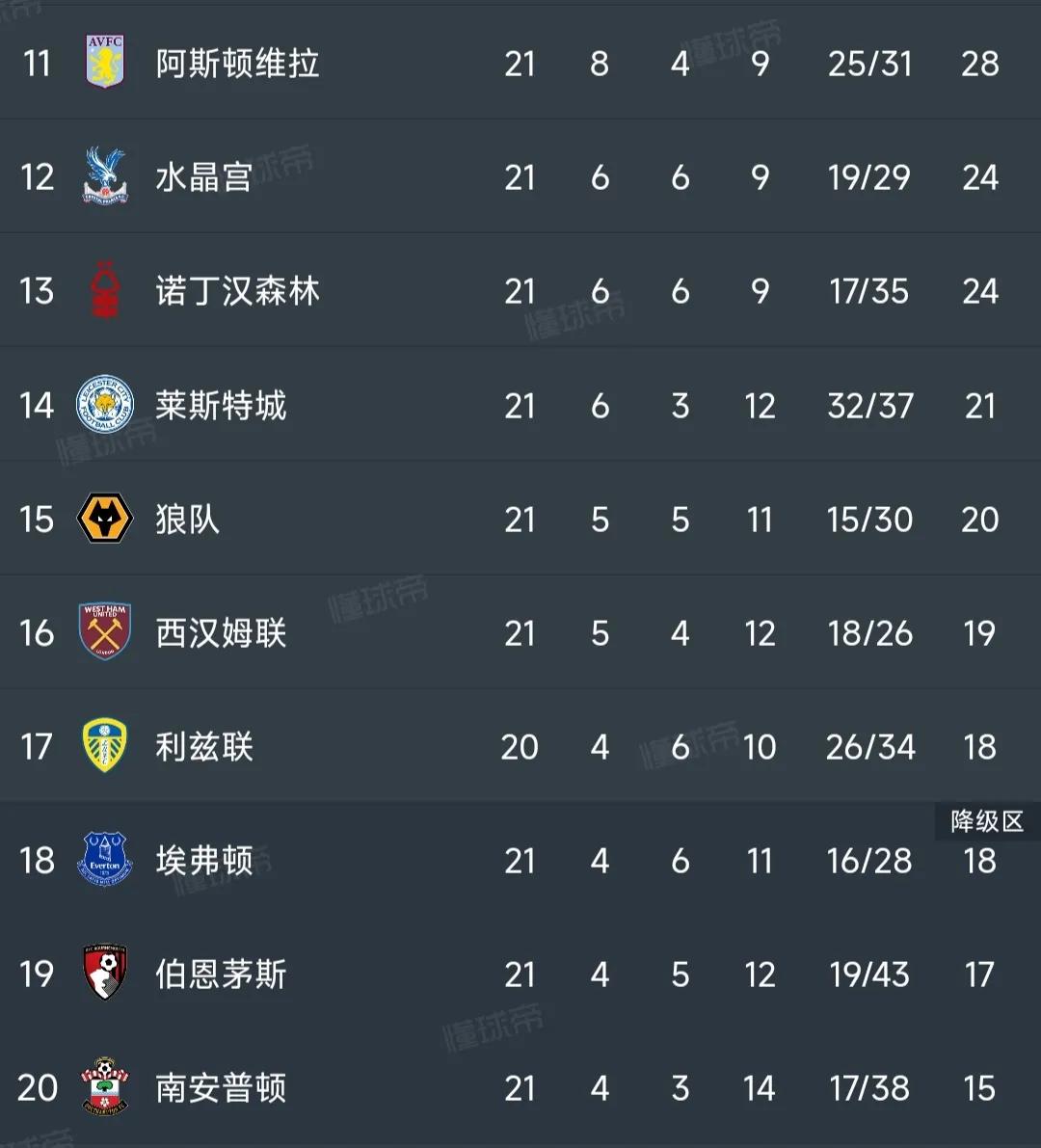The height and width of the screenshot is (1148, 1041).
Task: Click the 水晶宫 team name
Action: (x=203, y=177)
